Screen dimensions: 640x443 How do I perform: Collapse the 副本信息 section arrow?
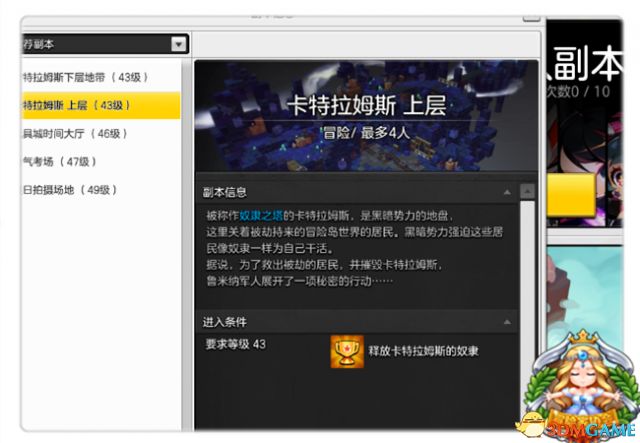[x=507, y=192]
